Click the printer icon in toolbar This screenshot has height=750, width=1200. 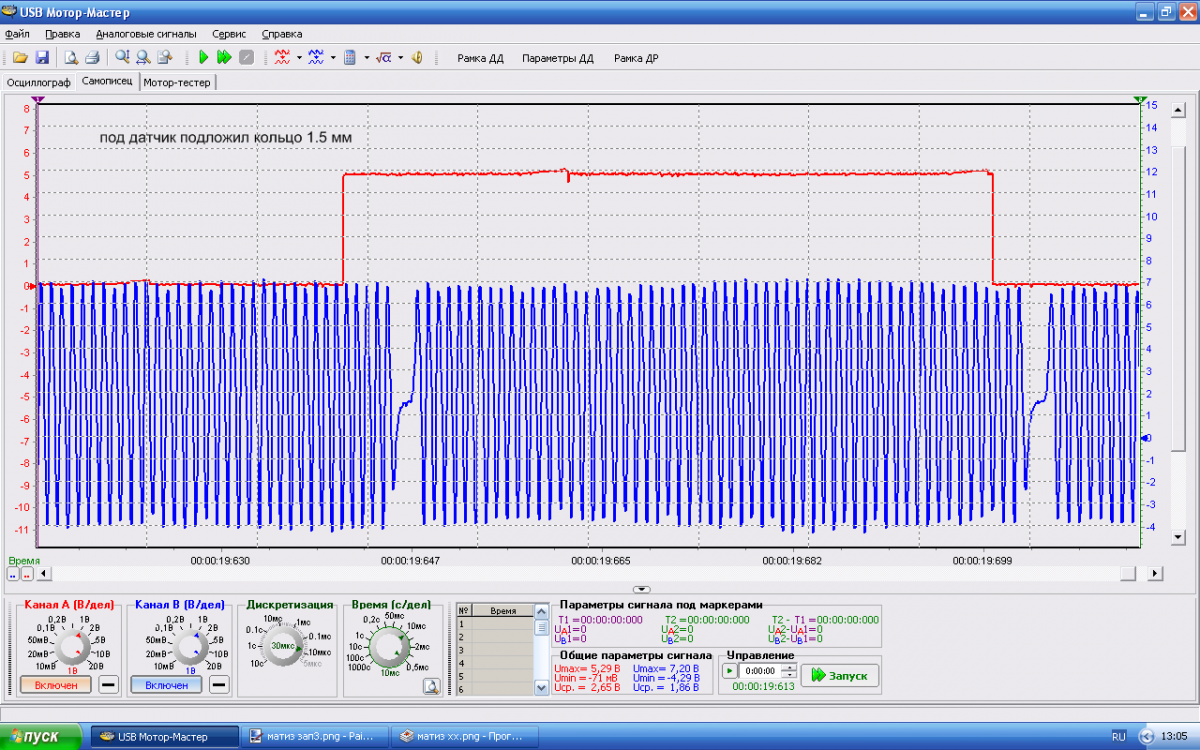[92, 58]
